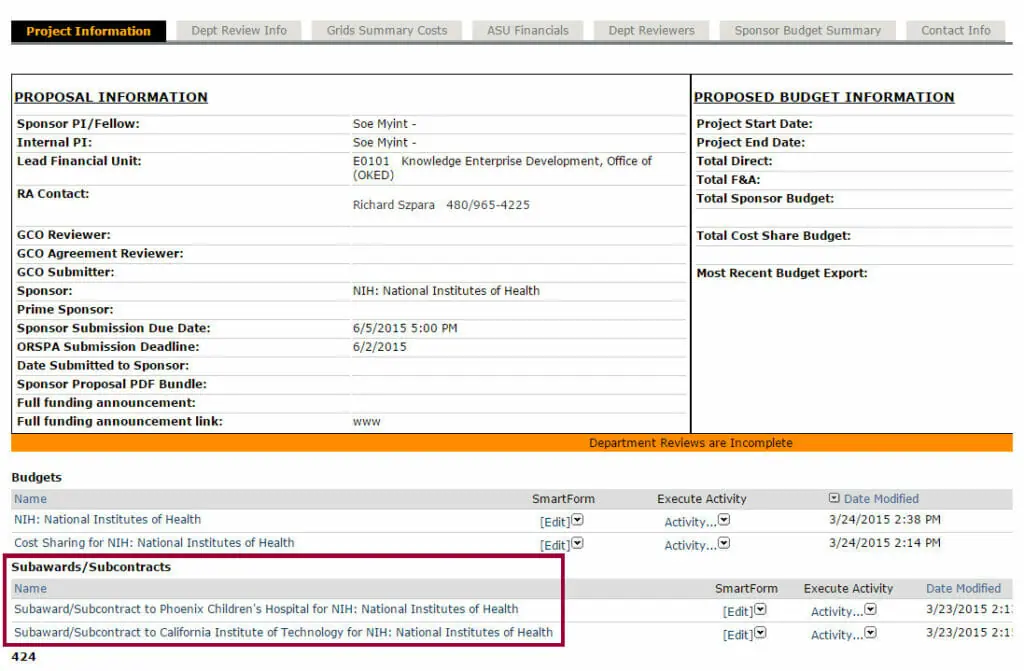View the Contact Info tab
This screenshot has width=1024, height=671.
[x=956, y=31]
